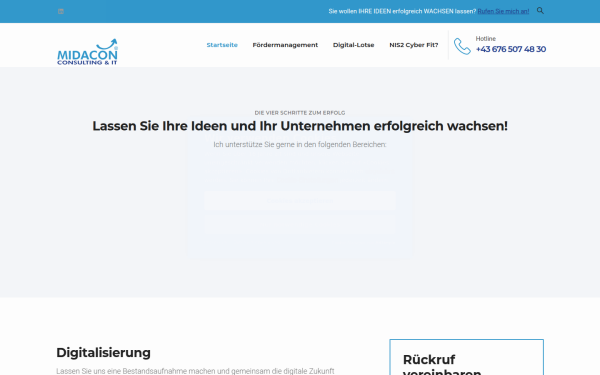Image resolution: width=600 pixels, height=375 pixels.
Task: Click the 'Rückruf vereinbaren' box heading
Action: 442,365
